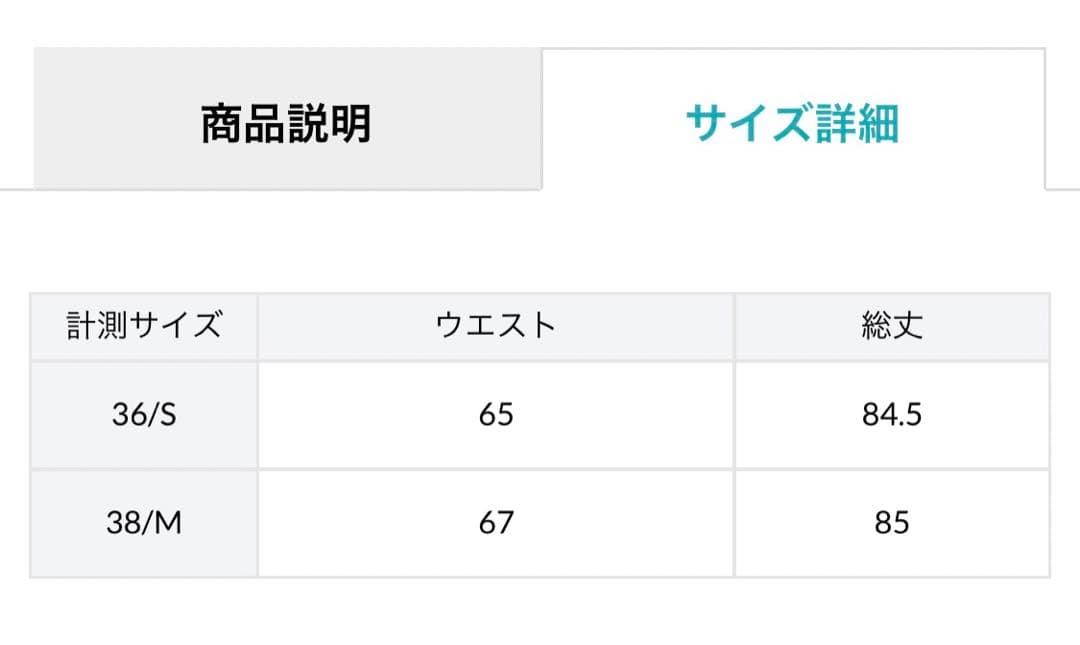Click the 計測サイズ text in first column
Screen dimensions: 1080x645
click(144, 327)
